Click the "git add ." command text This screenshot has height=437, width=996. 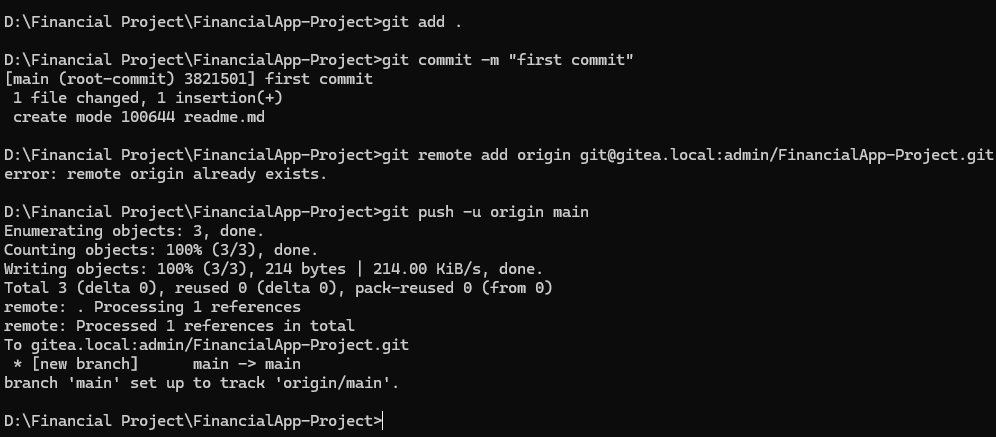point(437,21)
